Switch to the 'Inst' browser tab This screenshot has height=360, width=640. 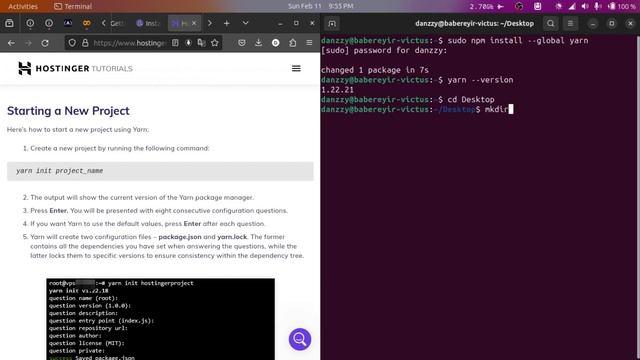tap(149, 23)
